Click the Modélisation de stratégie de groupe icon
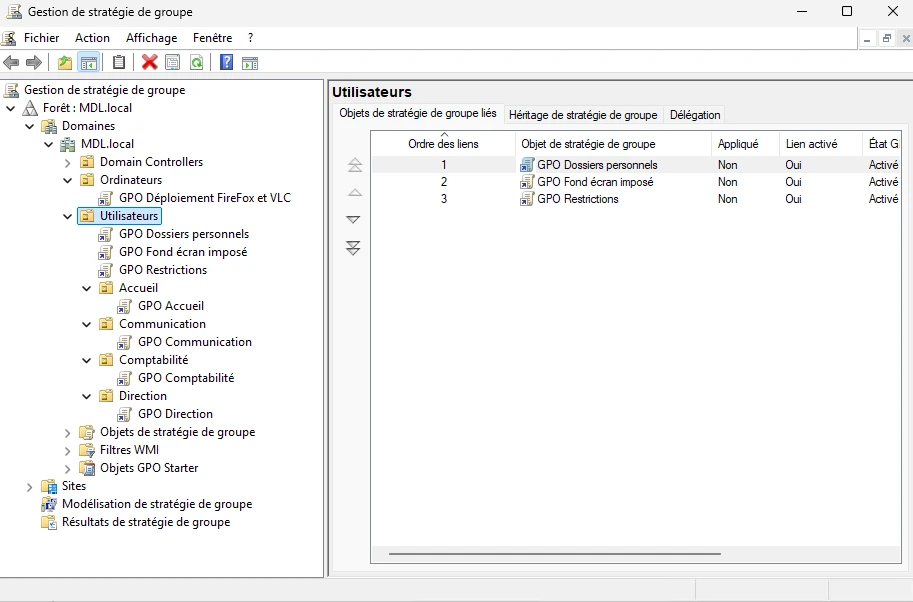 click(49, 504)
